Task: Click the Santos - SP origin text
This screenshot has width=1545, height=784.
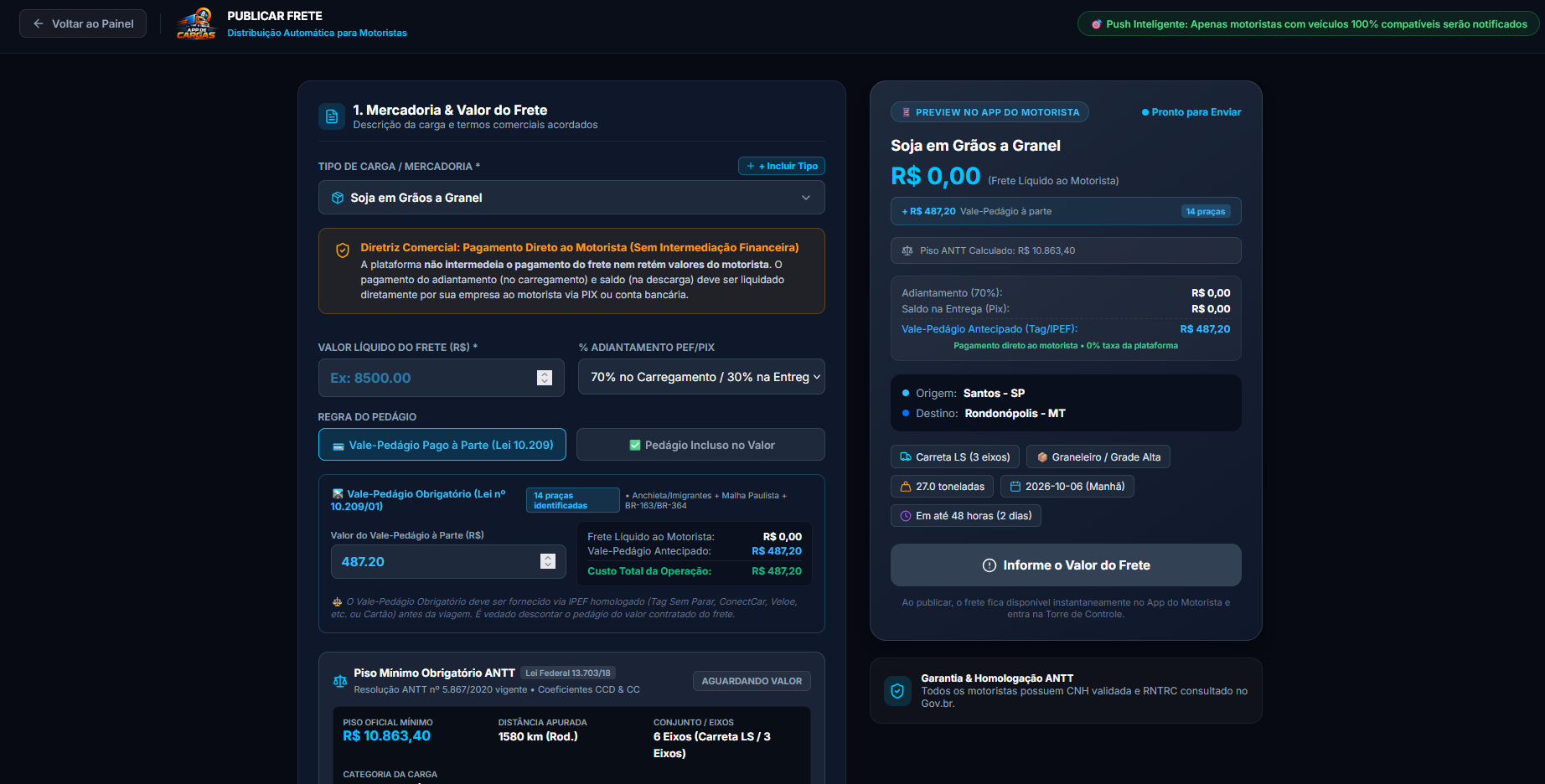Action: [x=994, y=393]
